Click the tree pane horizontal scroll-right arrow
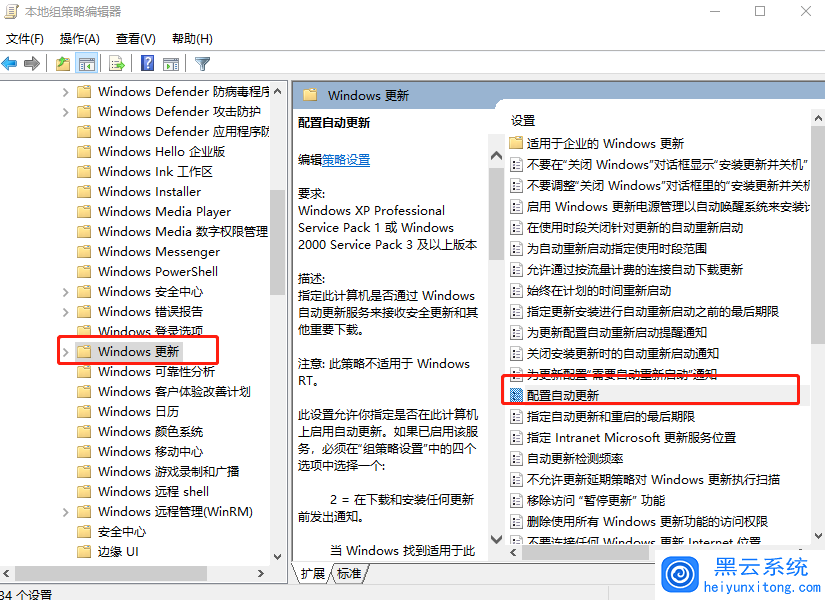This screenshot has width=825, height=600. pos(261,573)
